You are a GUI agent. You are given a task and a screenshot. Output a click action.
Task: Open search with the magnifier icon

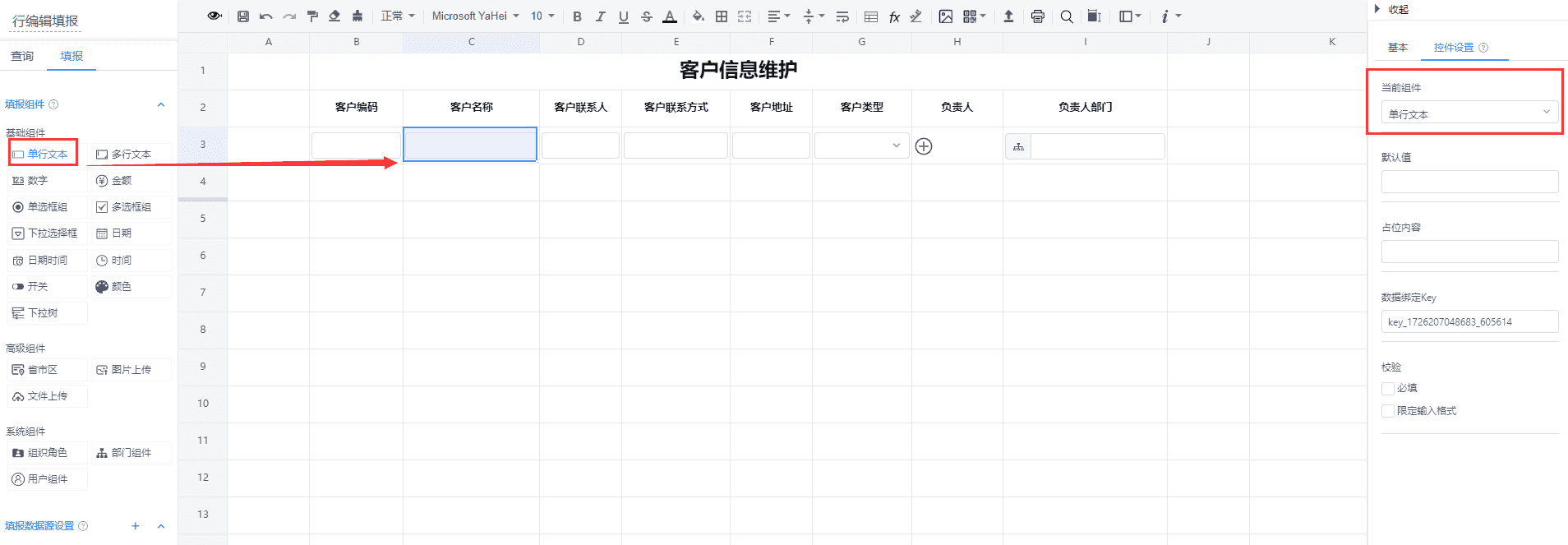[1067, 16]
